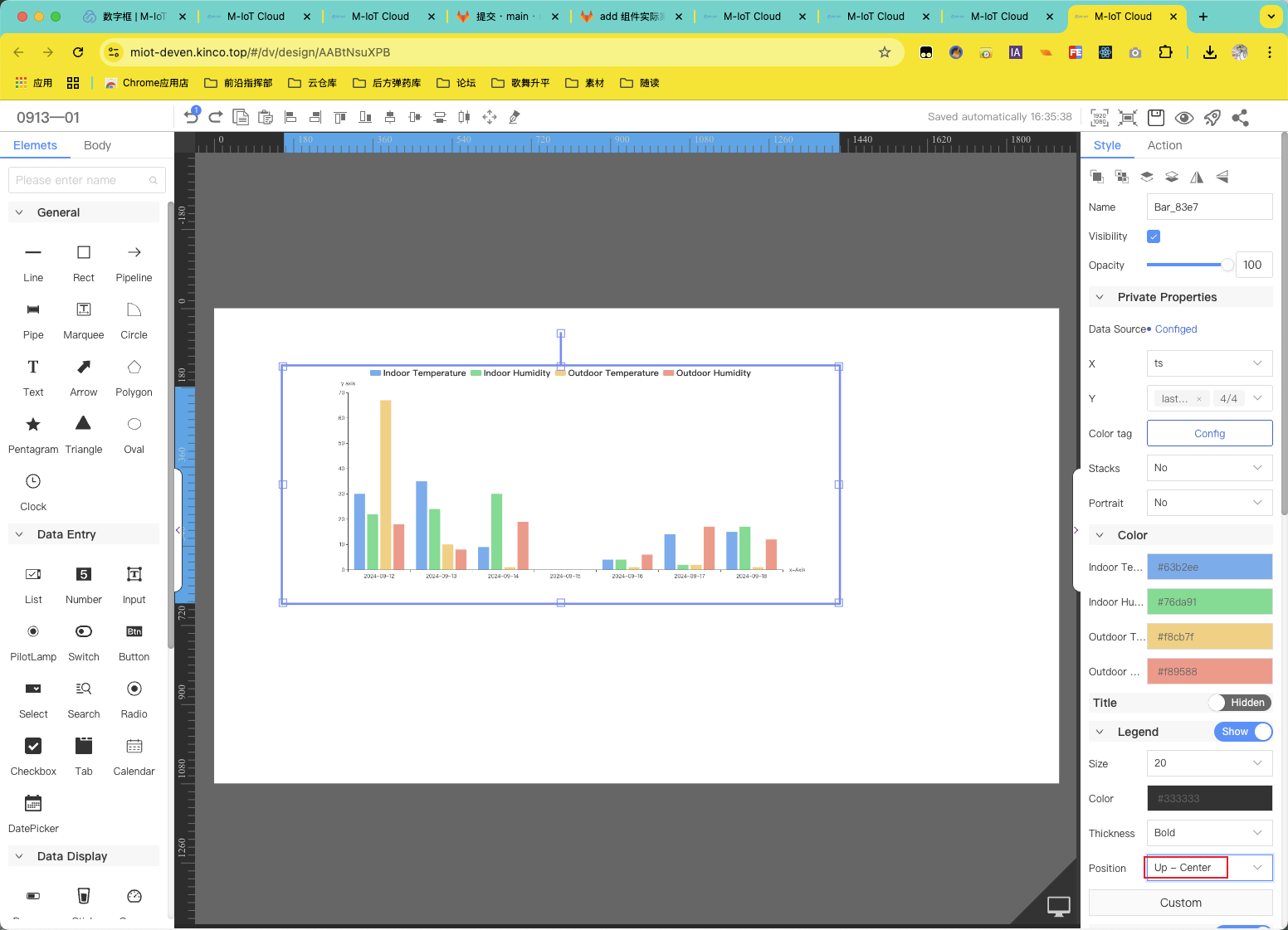The width and height of the screenshot is (1288, 930).
Task: Turn off the Legend Show switch
Action: tap(1243, 732)
